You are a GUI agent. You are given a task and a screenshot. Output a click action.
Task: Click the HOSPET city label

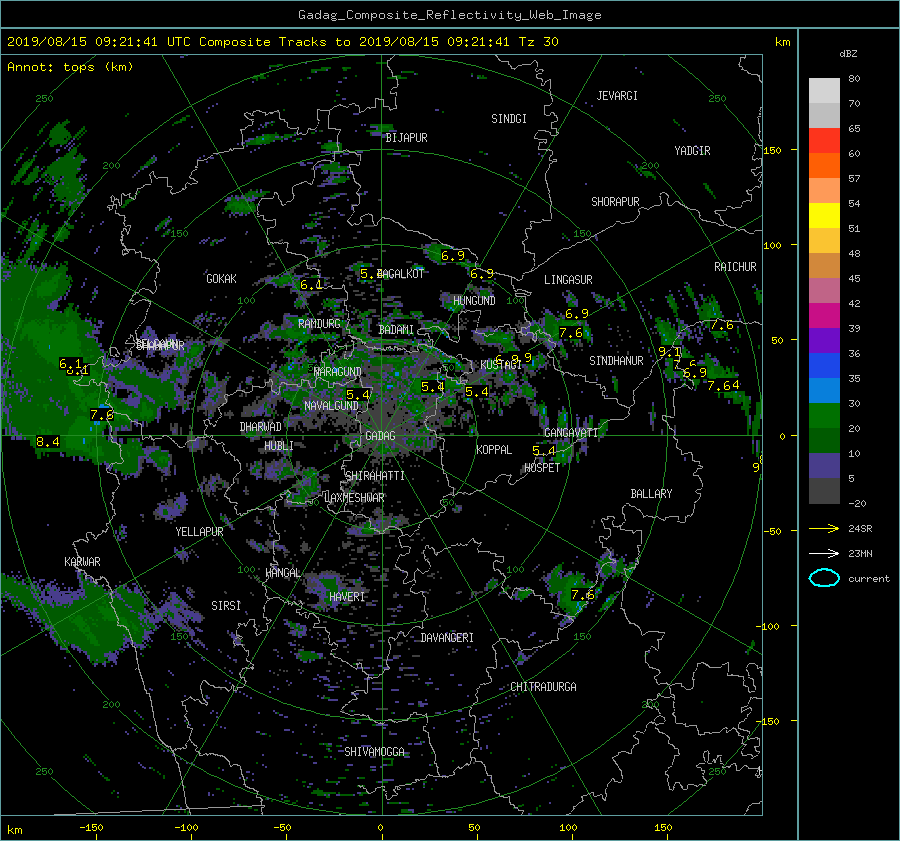pos(542,468)
